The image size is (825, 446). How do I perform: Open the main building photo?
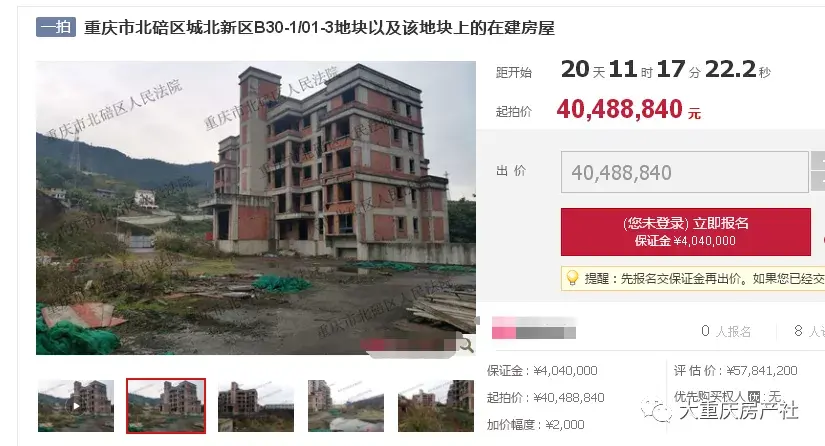pyautogui.click(x=256, y=208)
